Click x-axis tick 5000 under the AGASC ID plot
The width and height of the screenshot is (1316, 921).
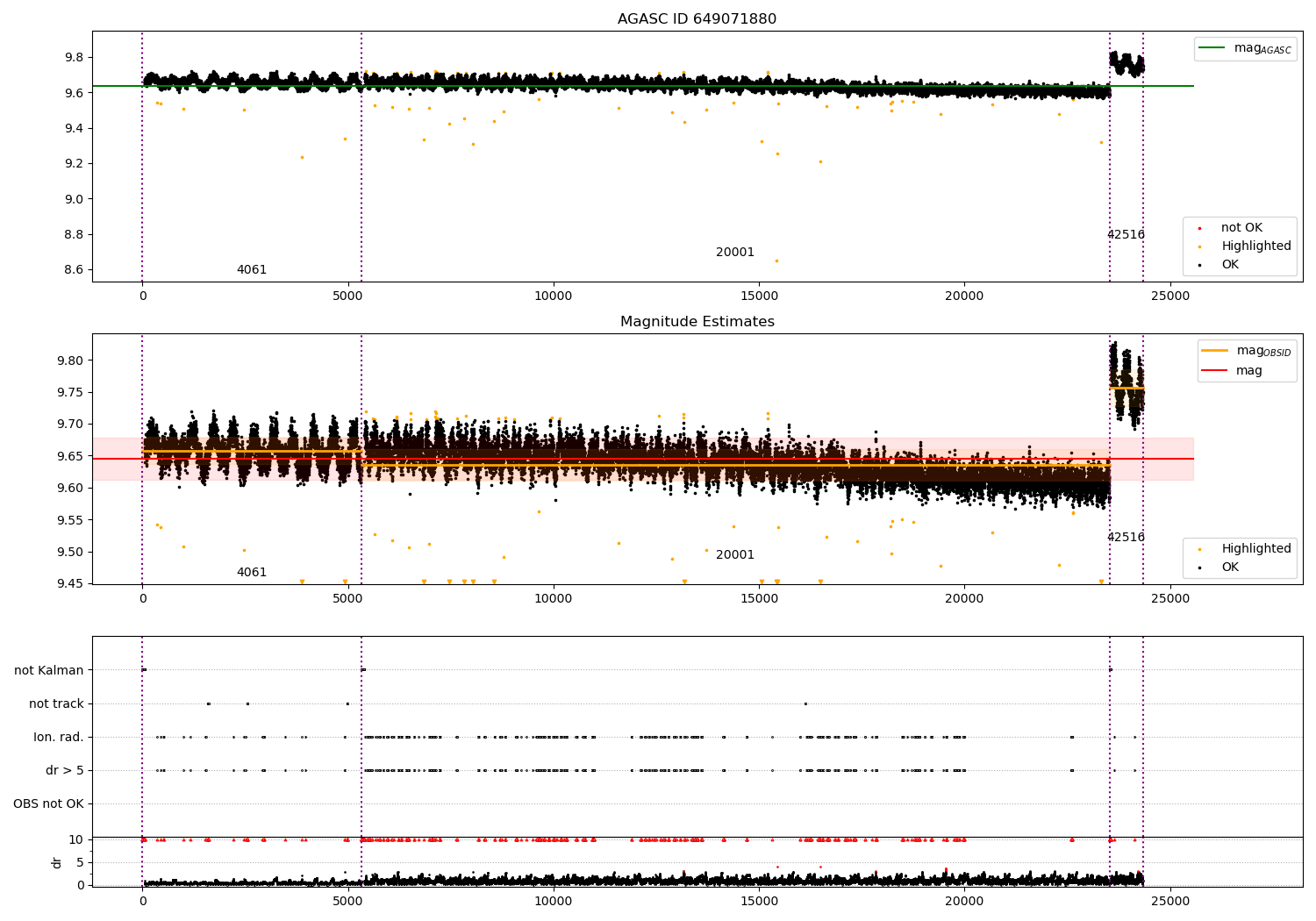pos(348,296)
